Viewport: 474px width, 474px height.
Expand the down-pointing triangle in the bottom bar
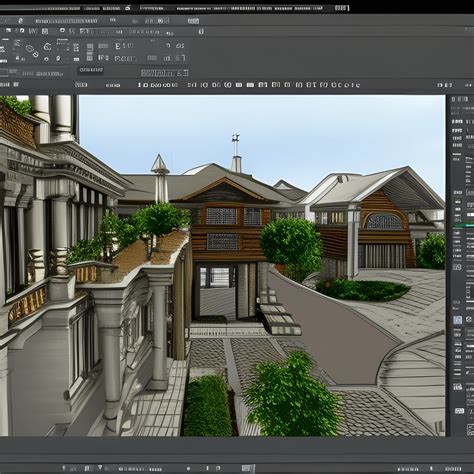pos(100,468)
